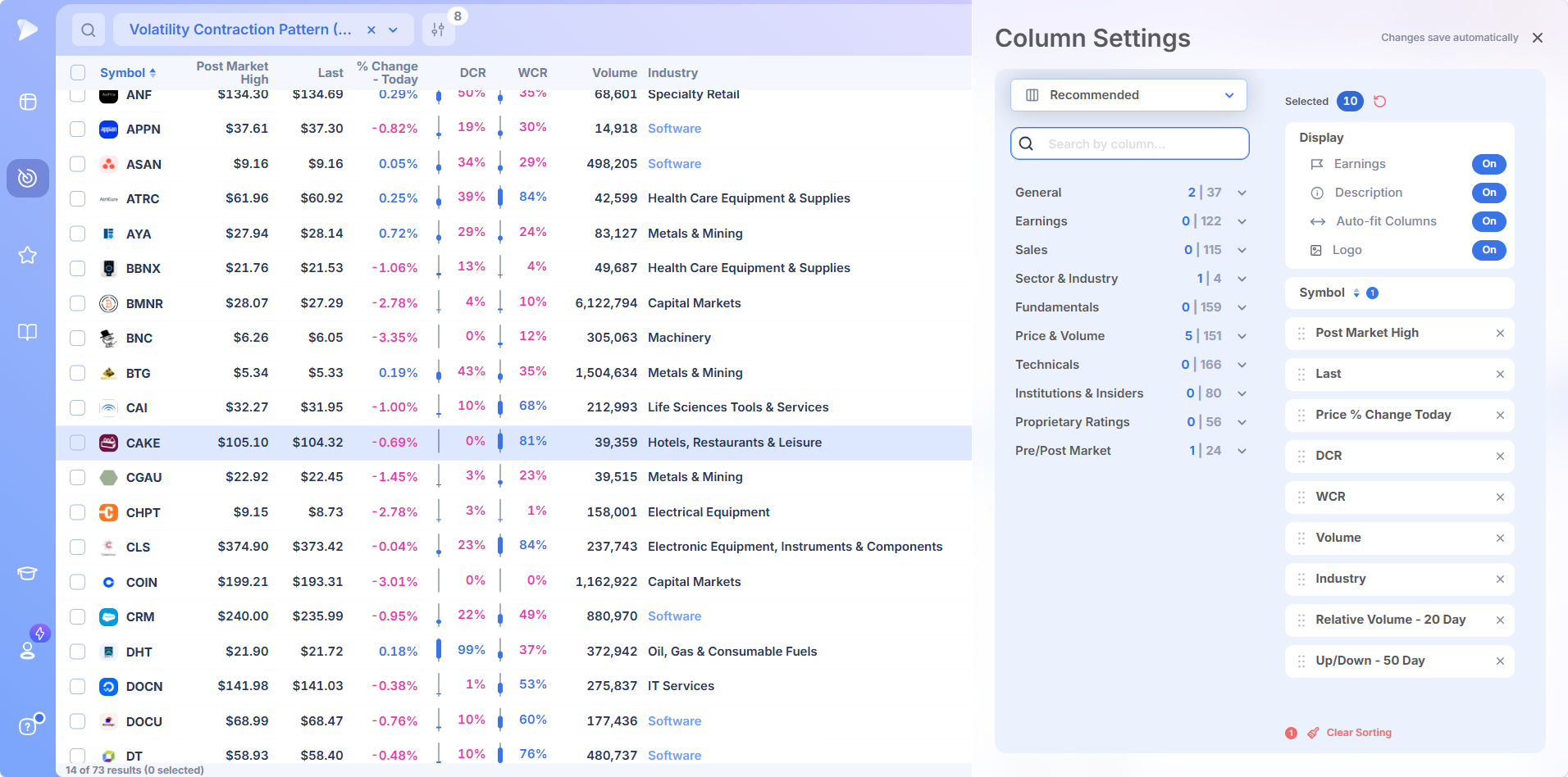Open the Recommended preset dropdown
Image resolution: width=1568 pixels, height=777 pixels.
click(x=1128, y=95)
